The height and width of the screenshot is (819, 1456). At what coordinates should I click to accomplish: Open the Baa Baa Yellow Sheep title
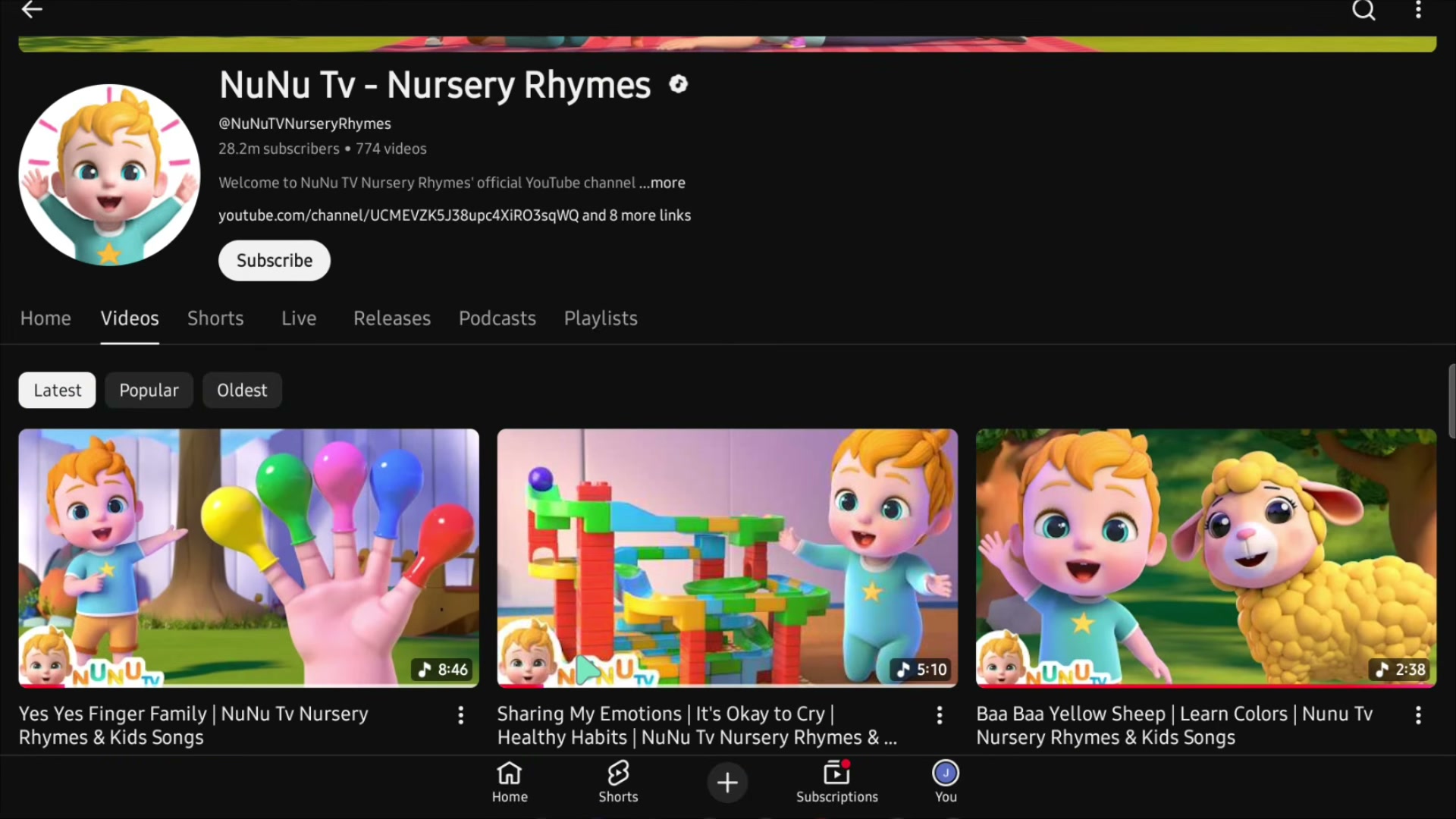[1174, 726]
